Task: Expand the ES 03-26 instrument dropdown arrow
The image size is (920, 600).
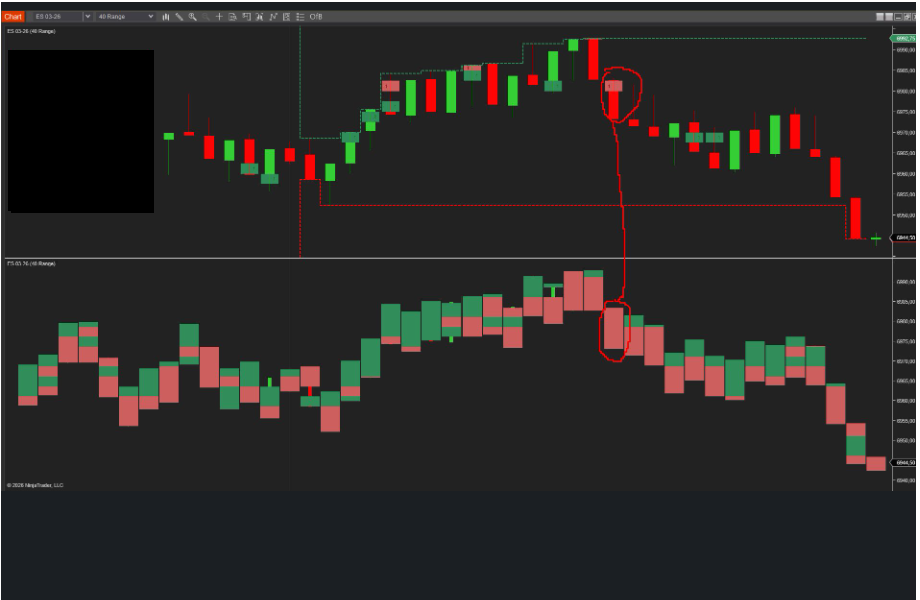Action: tap(88, 17)
